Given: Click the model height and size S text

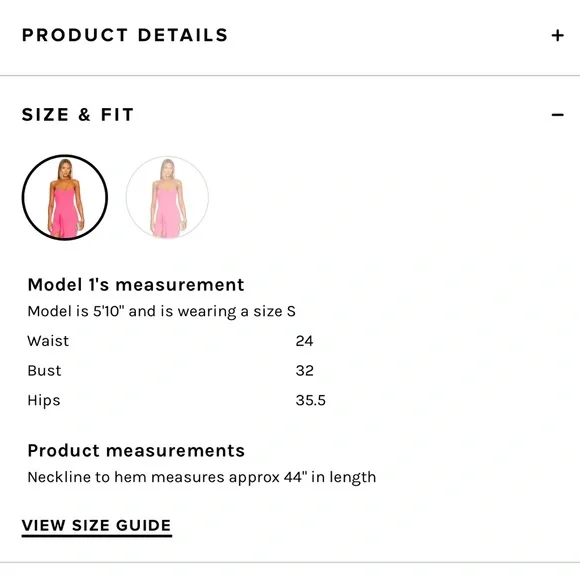Looking at the screenshot, I should click(x=162, y=311).
